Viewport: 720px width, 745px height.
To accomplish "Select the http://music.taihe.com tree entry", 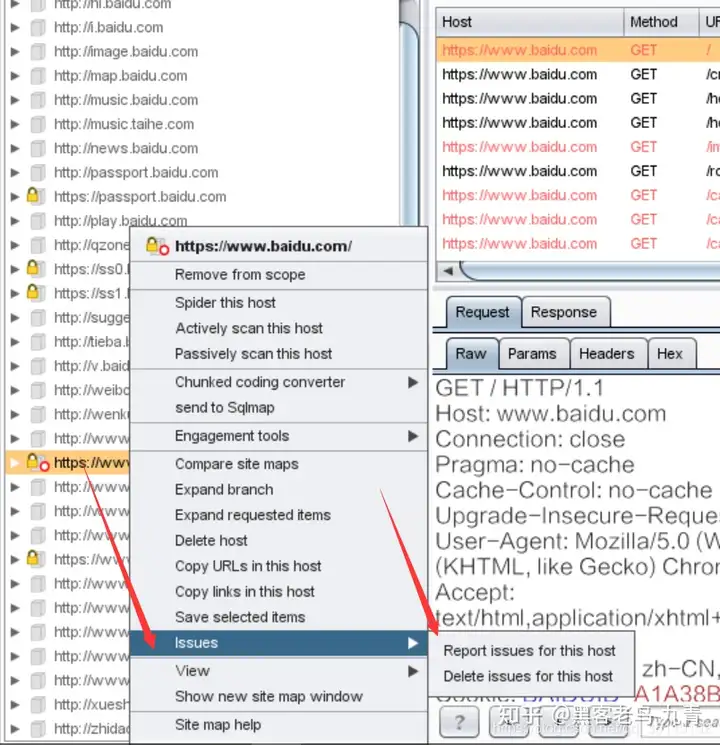I will (x=124, y=124).
